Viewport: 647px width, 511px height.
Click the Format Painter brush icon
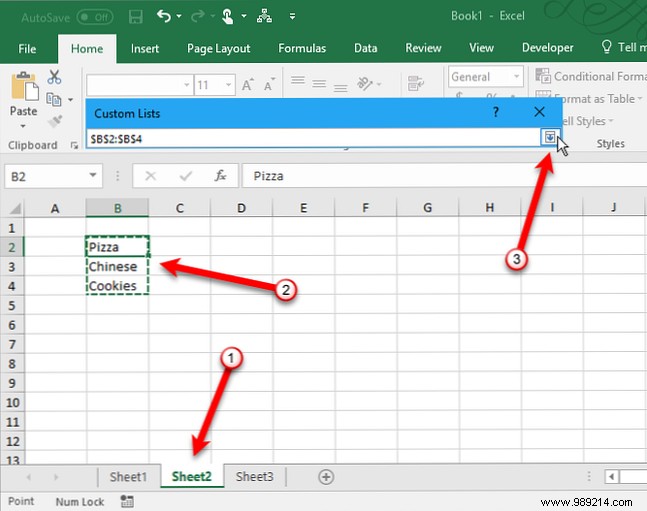pyautogui.click(x=54, y=122)
